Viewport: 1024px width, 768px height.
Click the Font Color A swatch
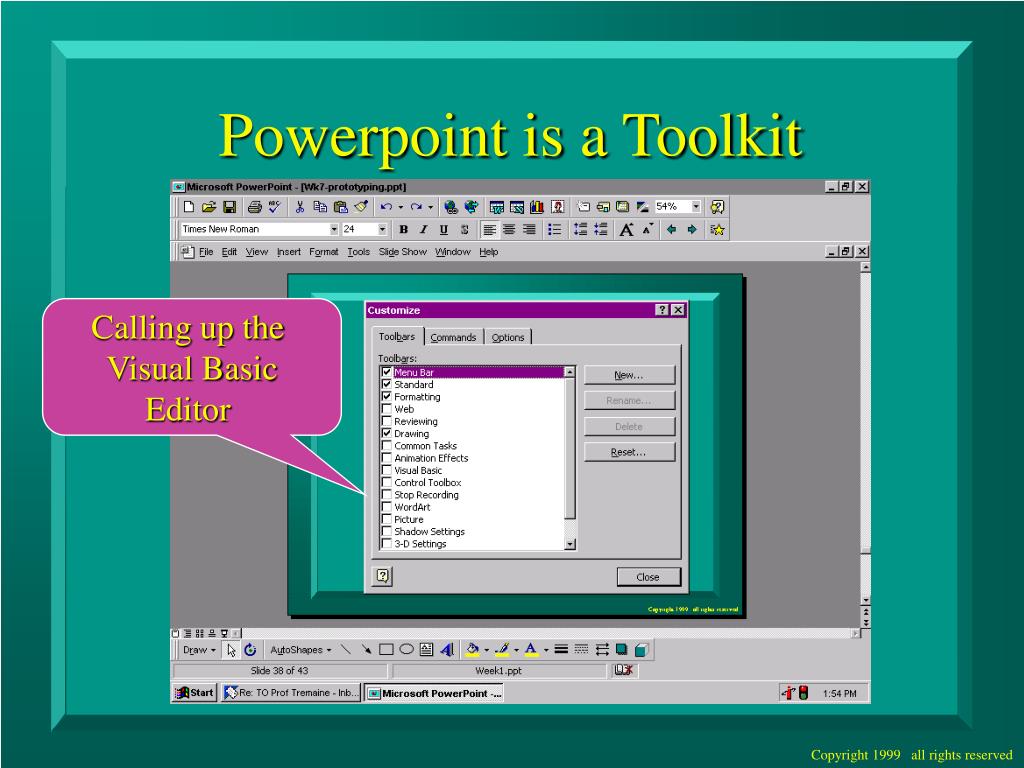click(x=532, y=650)
